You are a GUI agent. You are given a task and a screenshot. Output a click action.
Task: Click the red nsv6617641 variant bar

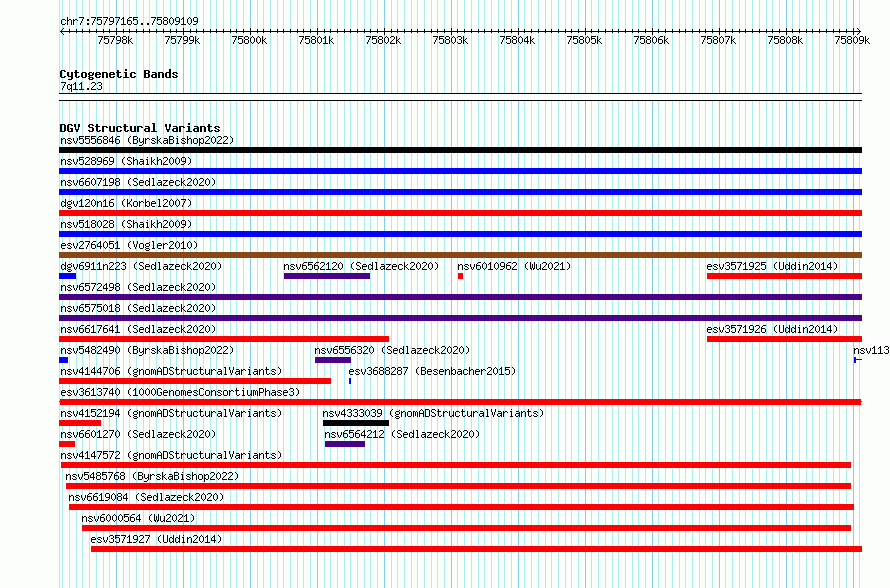[224, 339]
